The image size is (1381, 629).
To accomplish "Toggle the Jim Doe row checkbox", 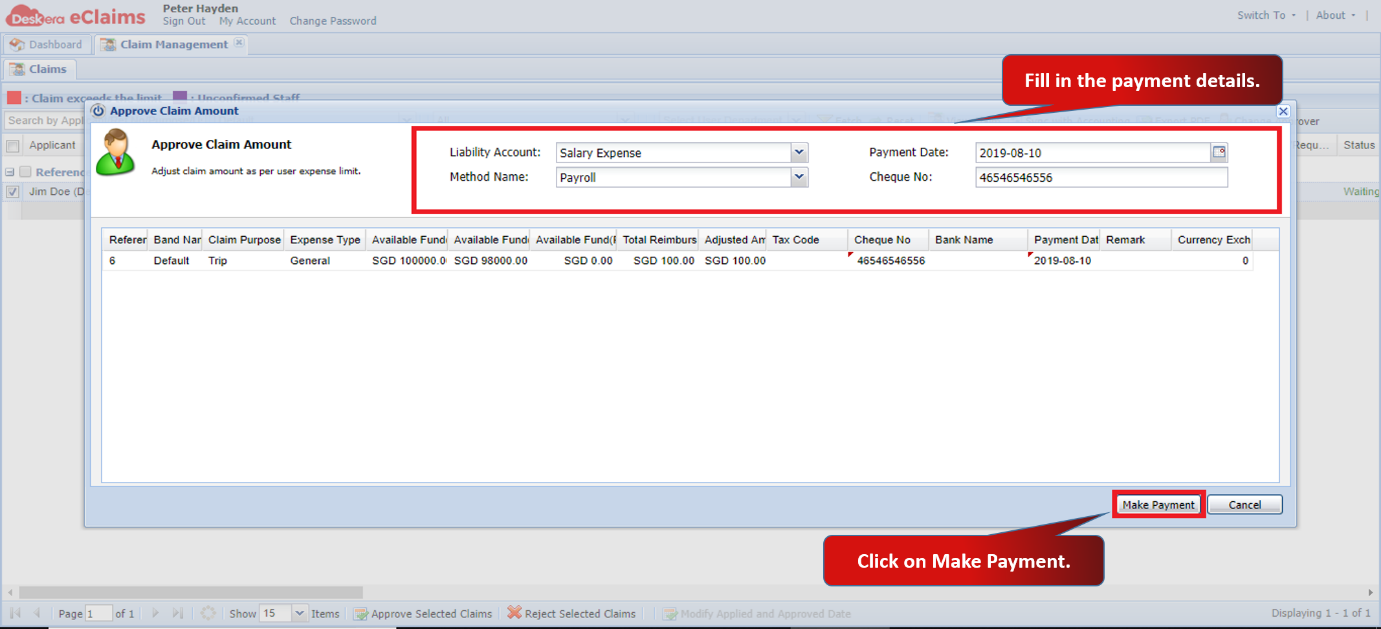I will (12, 192).
